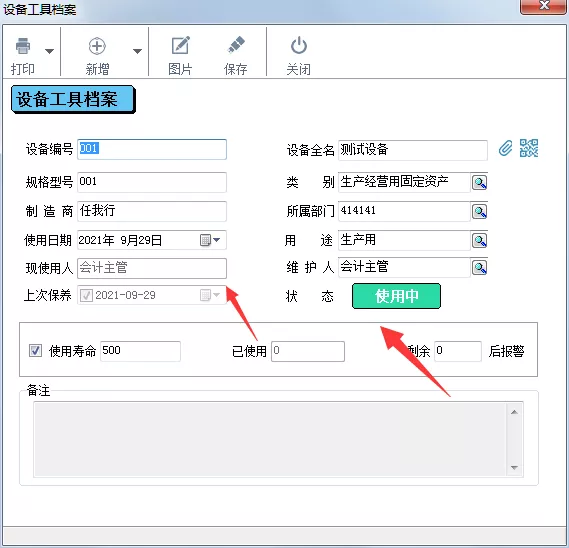Open the 图片 picture editor icon
The width and height of the screenshot is (569, 548).
(x=180, y=45)
